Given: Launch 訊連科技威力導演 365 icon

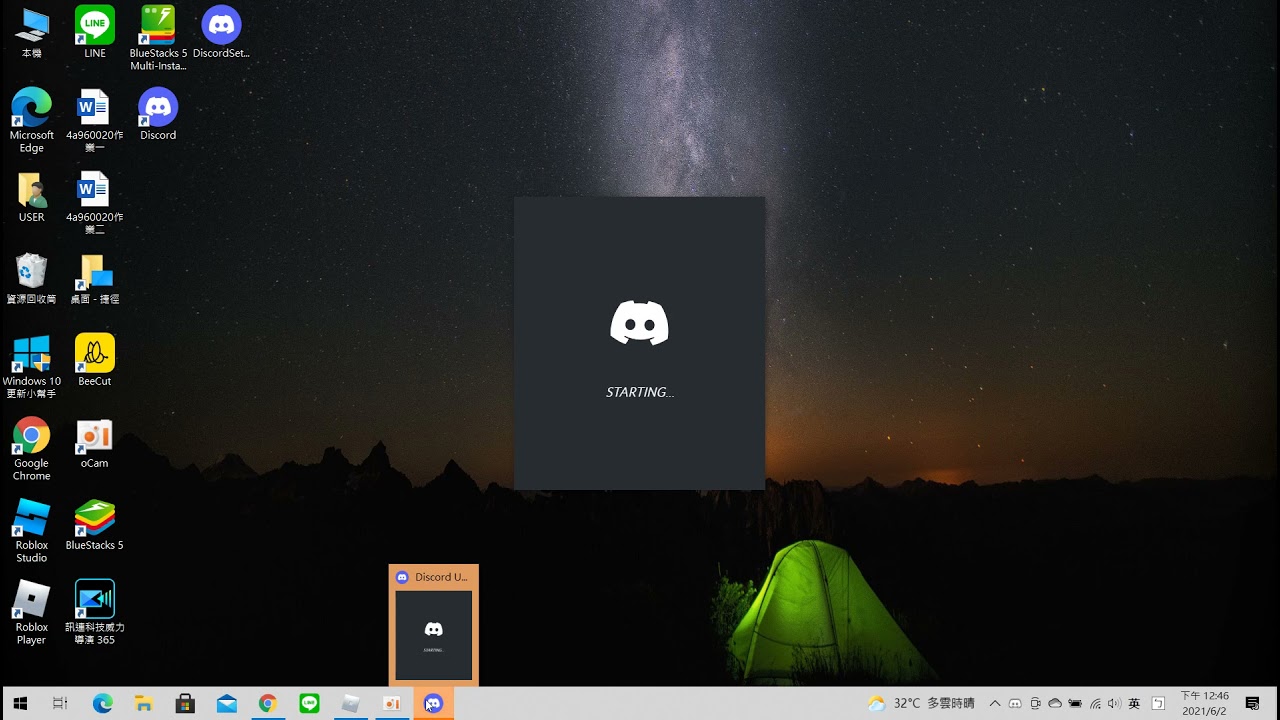Looking at the screenshot, I should (x=95, y=612).
